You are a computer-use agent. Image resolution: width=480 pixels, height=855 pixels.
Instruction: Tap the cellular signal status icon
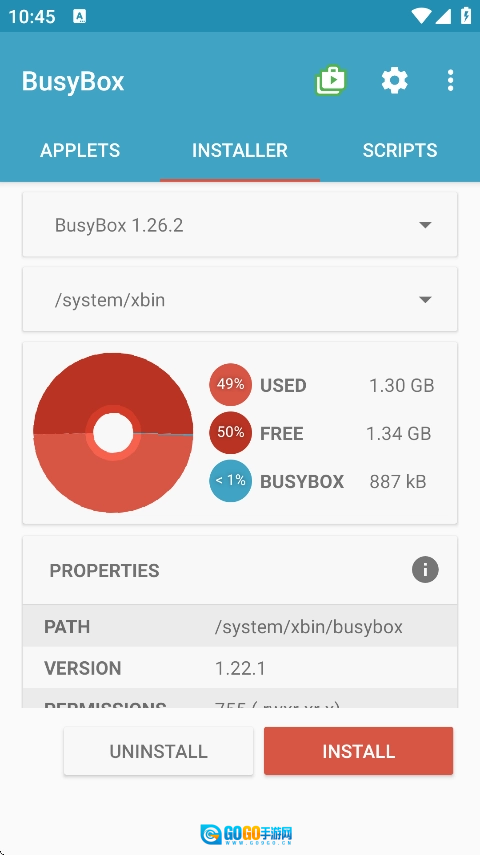pyautogui.click(x=443, y=16)
